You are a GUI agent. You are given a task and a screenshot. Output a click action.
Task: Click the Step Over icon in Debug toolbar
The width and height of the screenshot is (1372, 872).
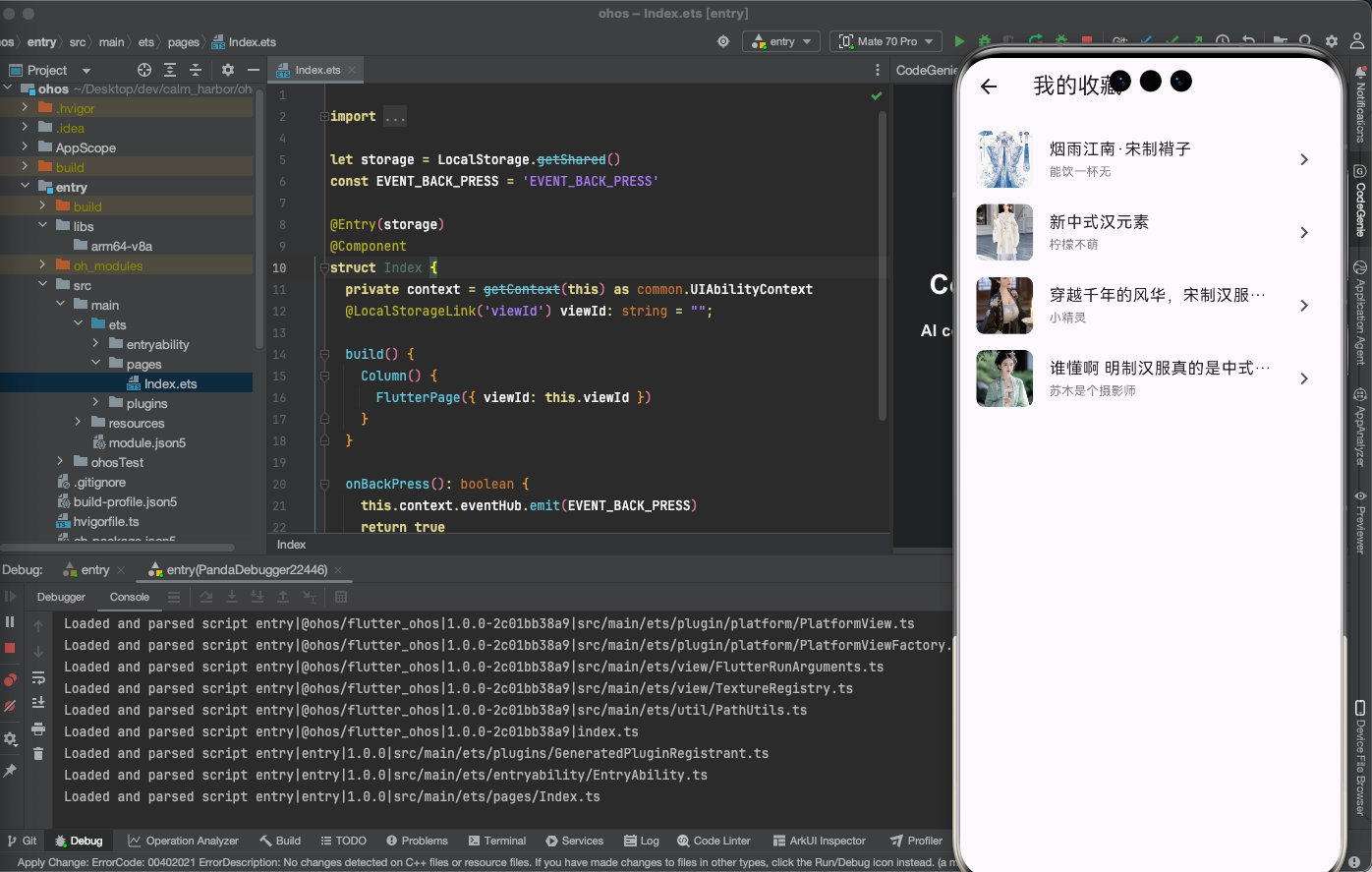(206, 597)
